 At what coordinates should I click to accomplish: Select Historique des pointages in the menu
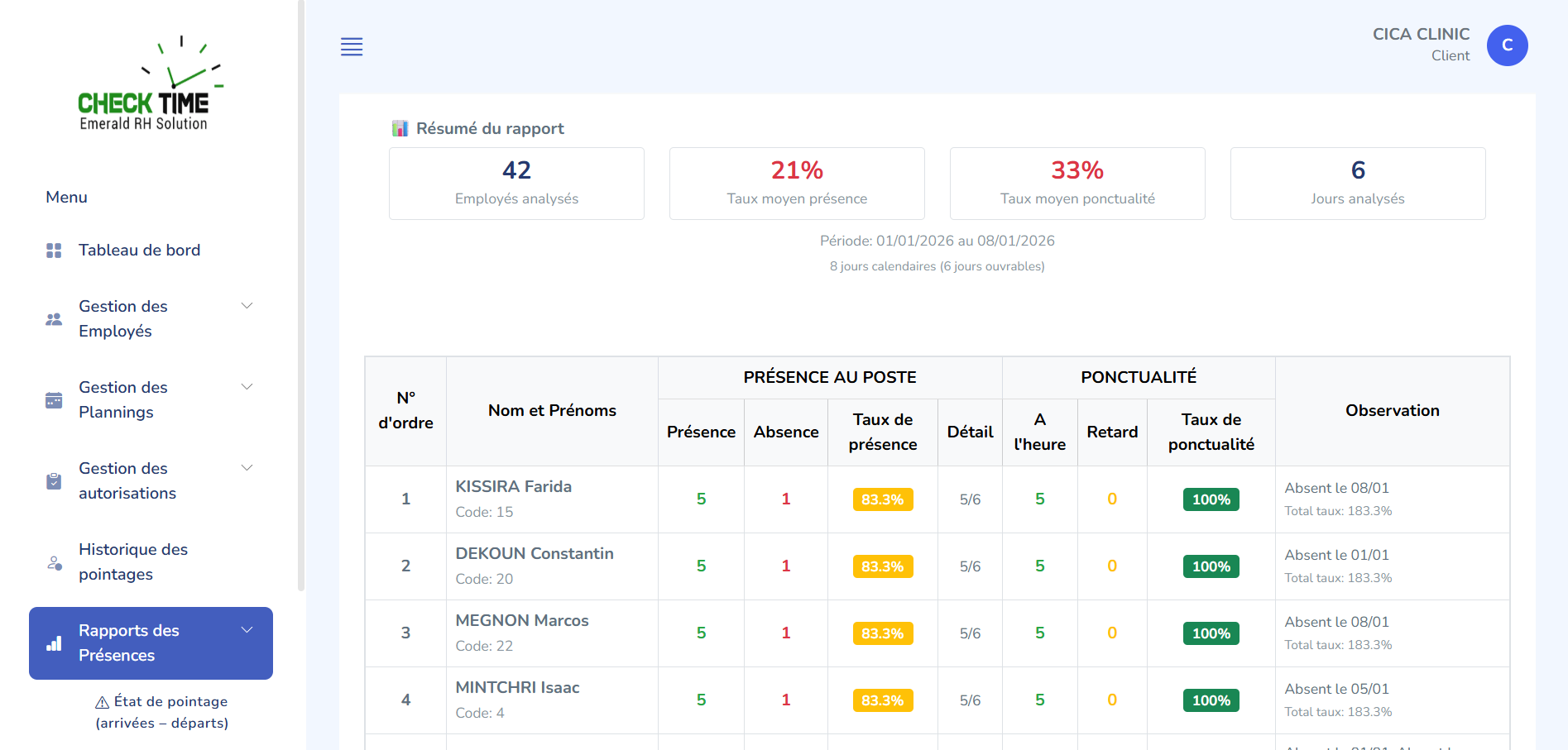pos(133,561)
